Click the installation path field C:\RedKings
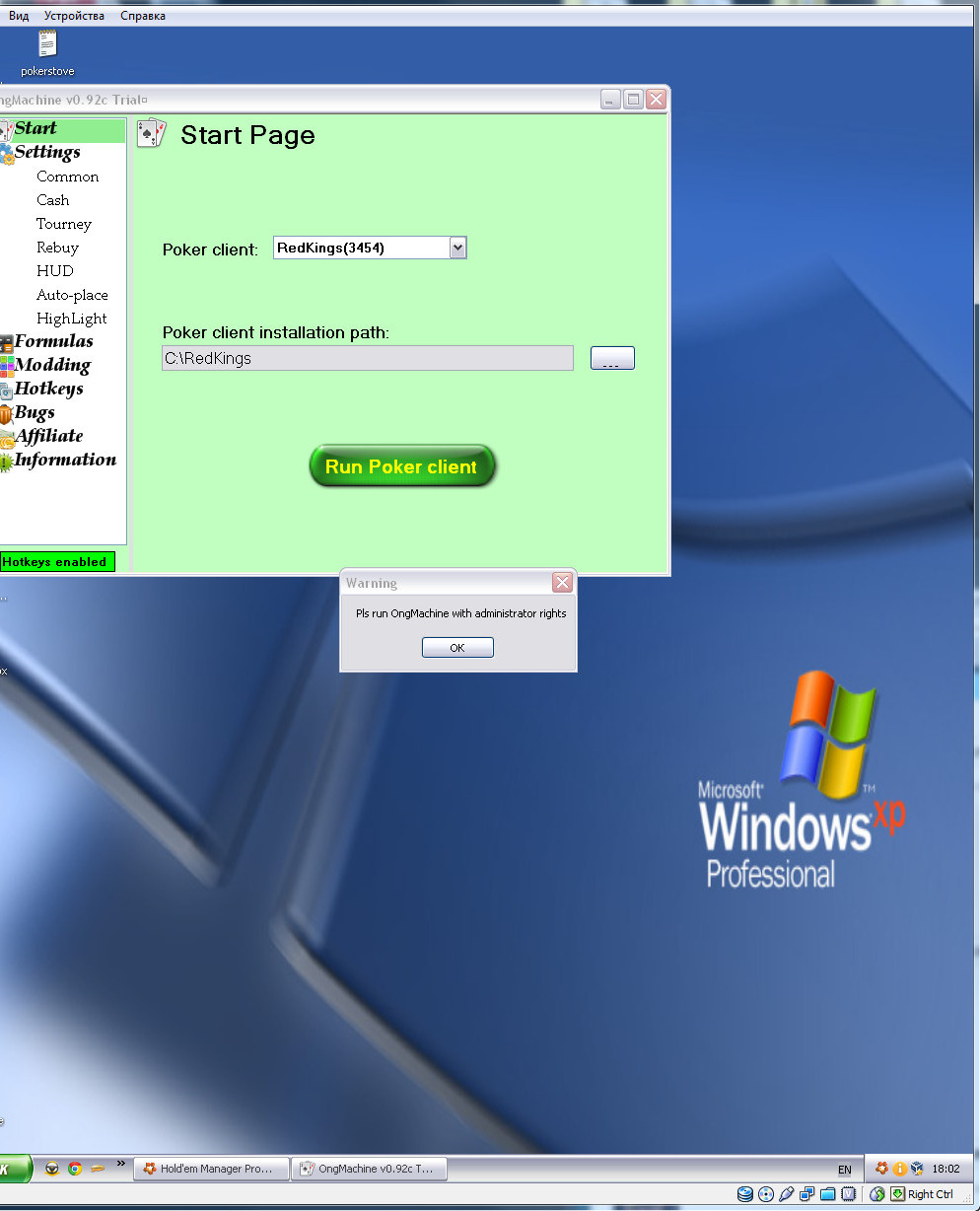This screenshot has height=1211, width=980. [x=368, y=358]
